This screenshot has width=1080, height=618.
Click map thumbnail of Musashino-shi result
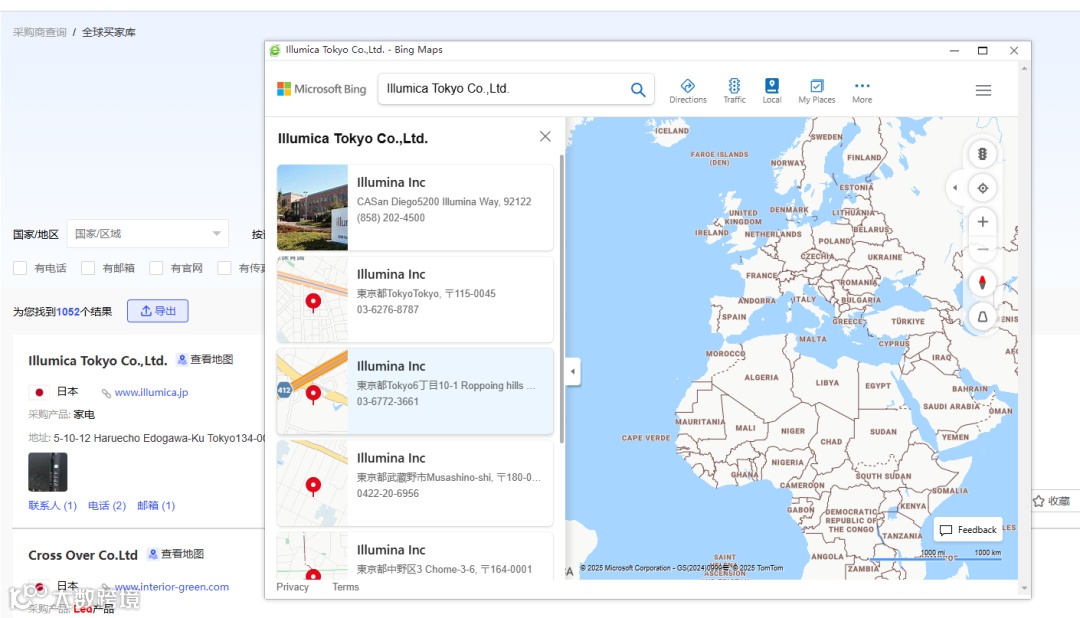point(312,483)
